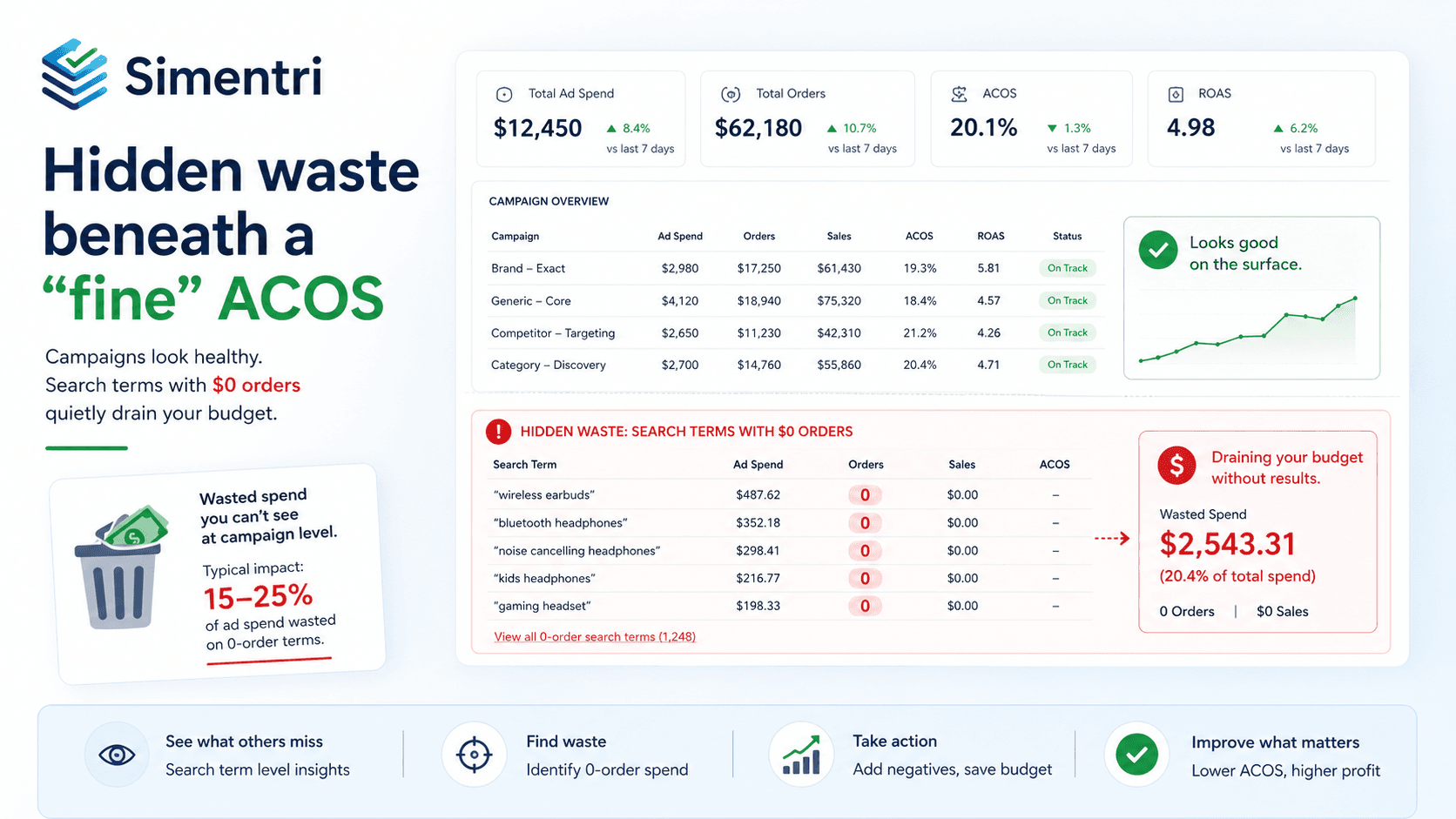Click the red $0 orders text
This screenshot has width=1456, height=819.
(256, 385)
